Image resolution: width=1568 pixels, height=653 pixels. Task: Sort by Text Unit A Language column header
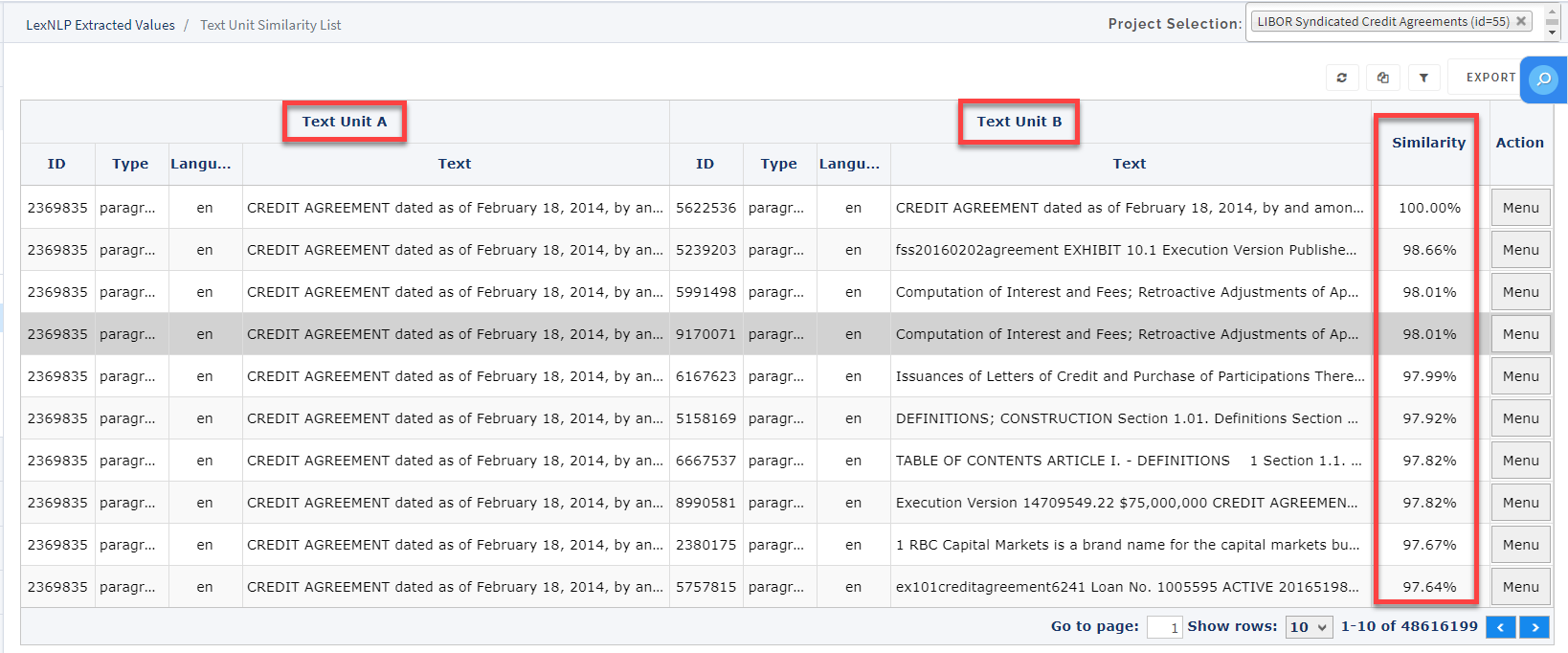pos(205,164)
